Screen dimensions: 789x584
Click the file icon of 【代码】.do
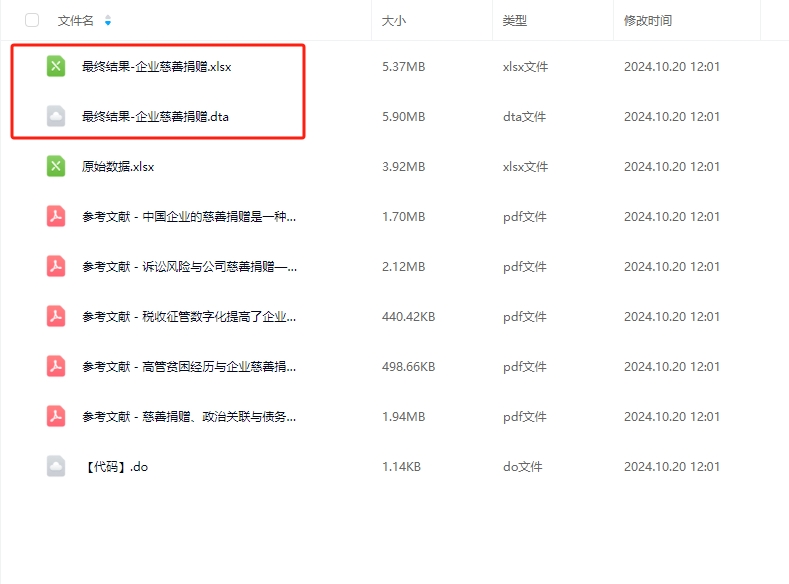coord(56,466)
